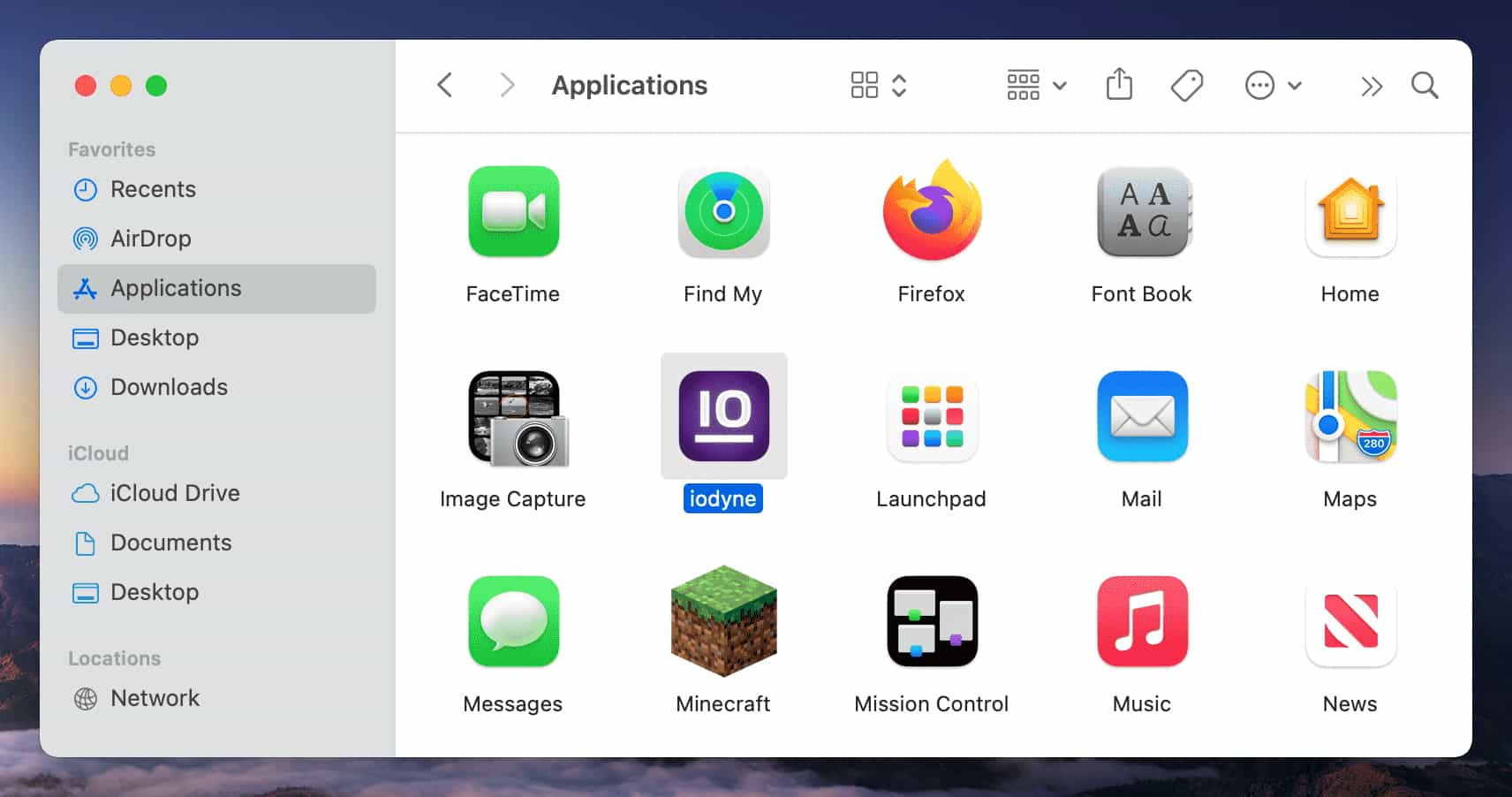
Task: Show hidden toolbar items with double chevron
Action: (1371, 87)
